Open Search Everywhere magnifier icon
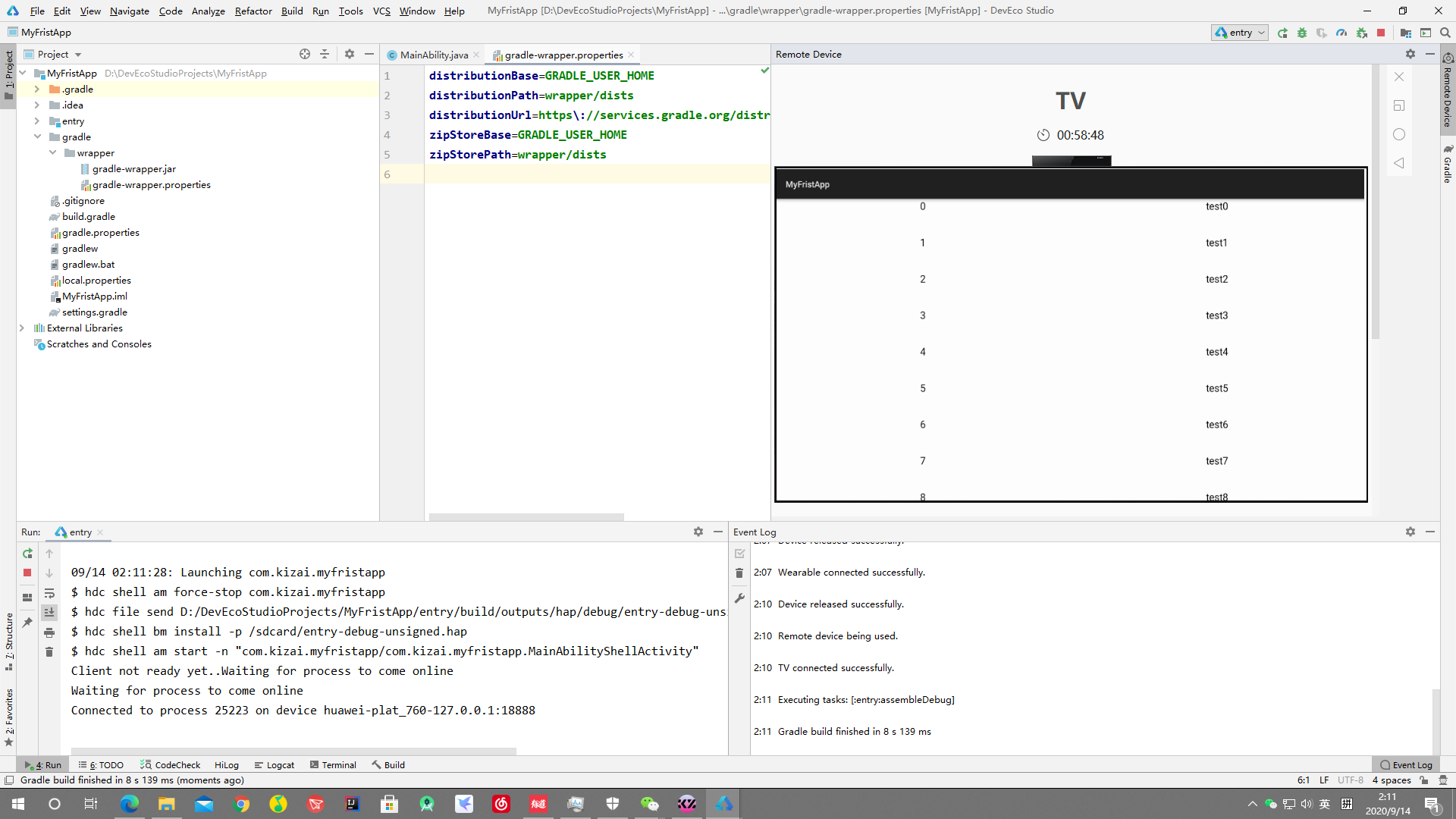This screenshot has width=1456, height=819. tap(1445, 33)
